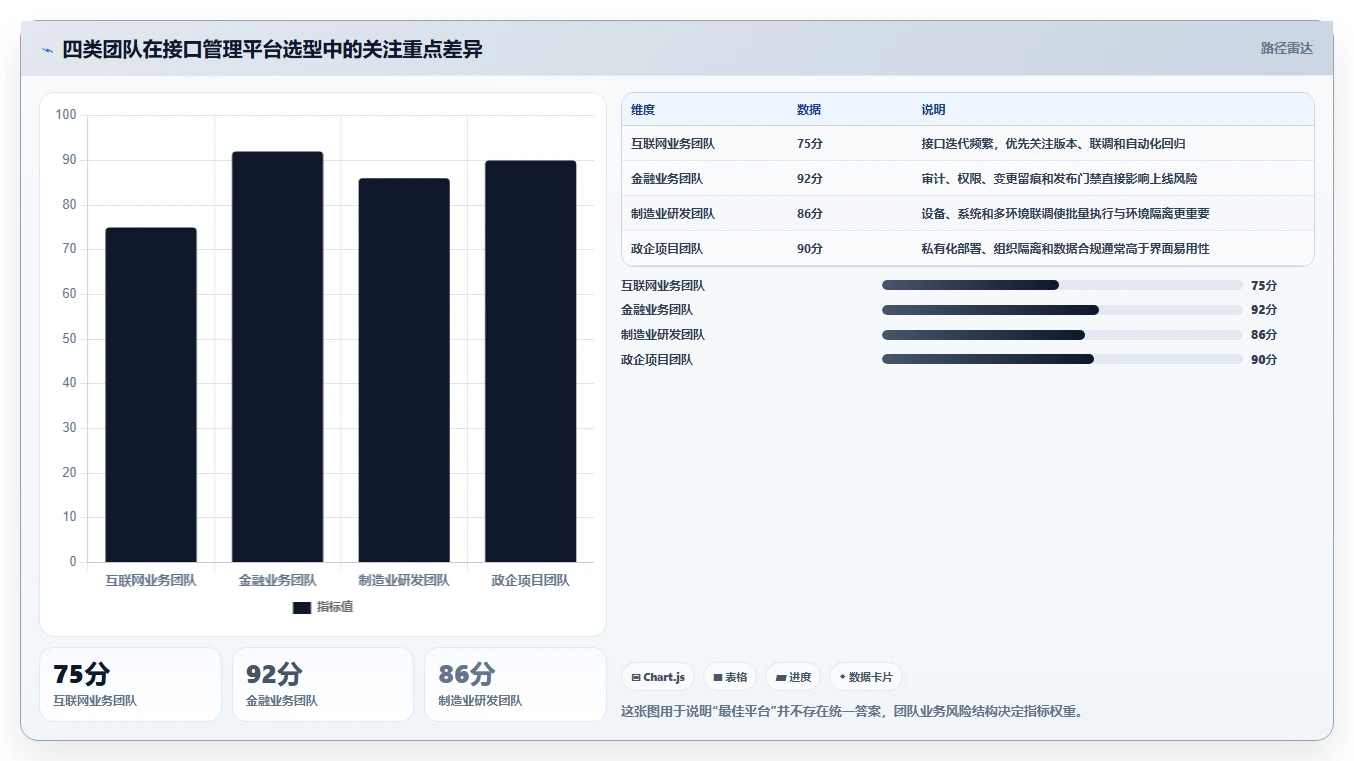Screen dimensions: 1354x761
Task: Click the 金融业务团队 progress bar
Action: 1062,310
